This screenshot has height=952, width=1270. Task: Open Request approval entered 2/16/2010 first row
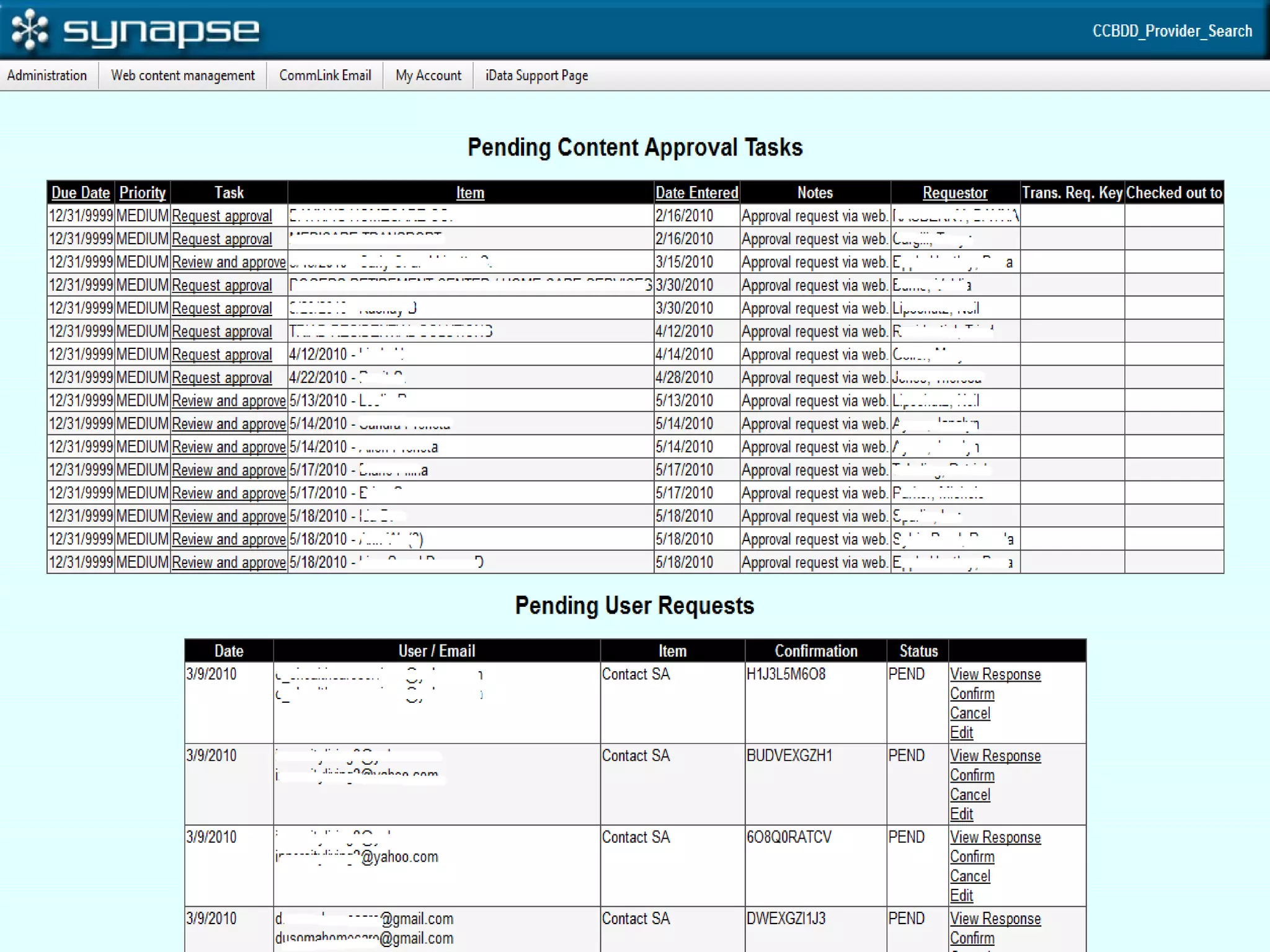click(221, 216)
